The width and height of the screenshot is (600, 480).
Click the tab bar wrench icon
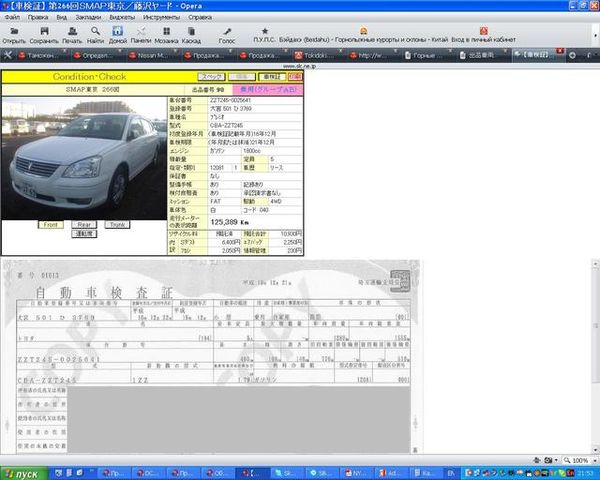[x=7, y=55]
